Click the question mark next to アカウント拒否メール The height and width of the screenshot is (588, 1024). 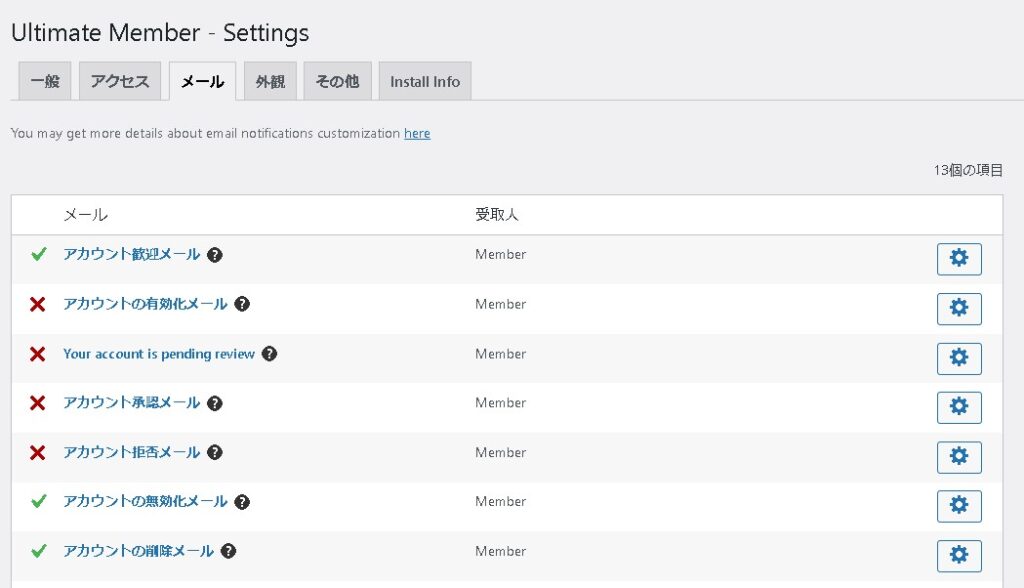pyautogui.click(x=215, y=453)
